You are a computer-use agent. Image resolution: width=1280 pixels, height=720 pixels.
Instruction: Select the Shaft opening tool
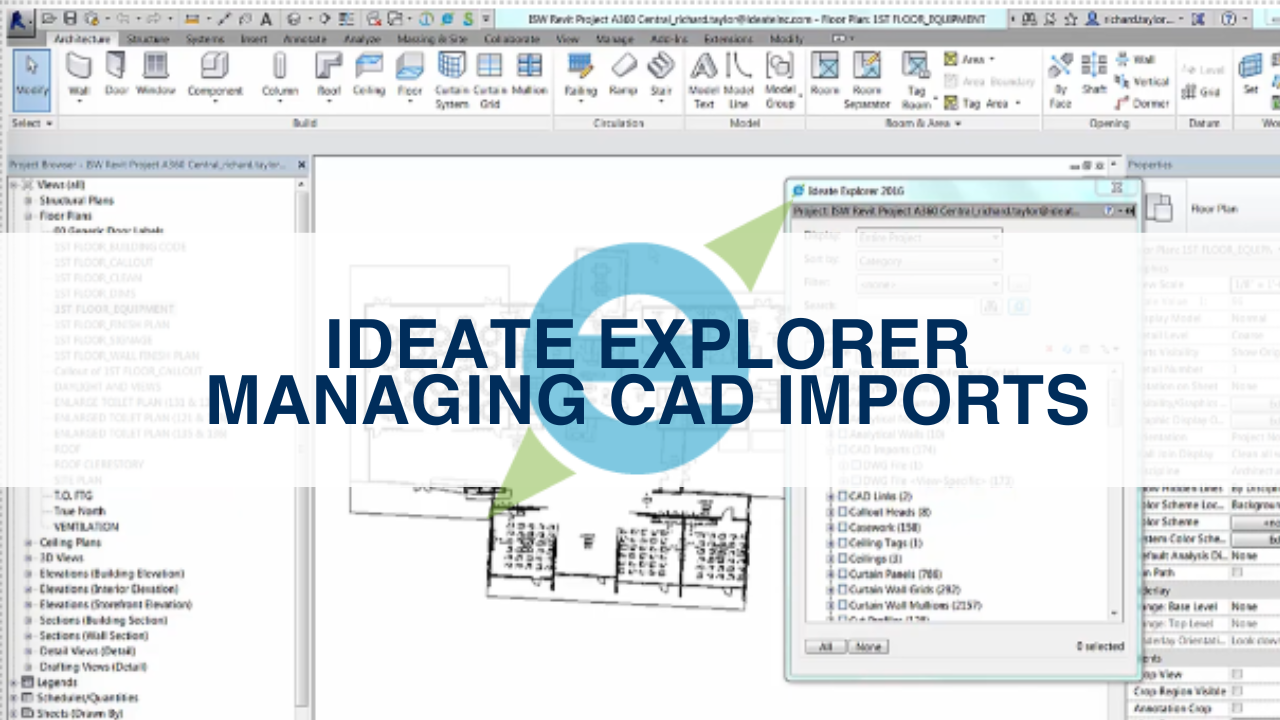point(1094,75)
